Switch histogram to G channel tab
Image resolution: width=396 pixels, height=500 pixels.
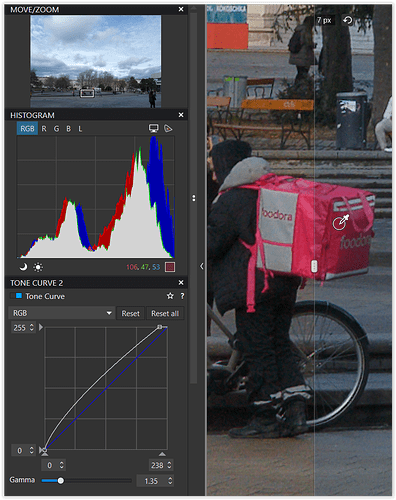pyautogui.click(x=56, y=129)
